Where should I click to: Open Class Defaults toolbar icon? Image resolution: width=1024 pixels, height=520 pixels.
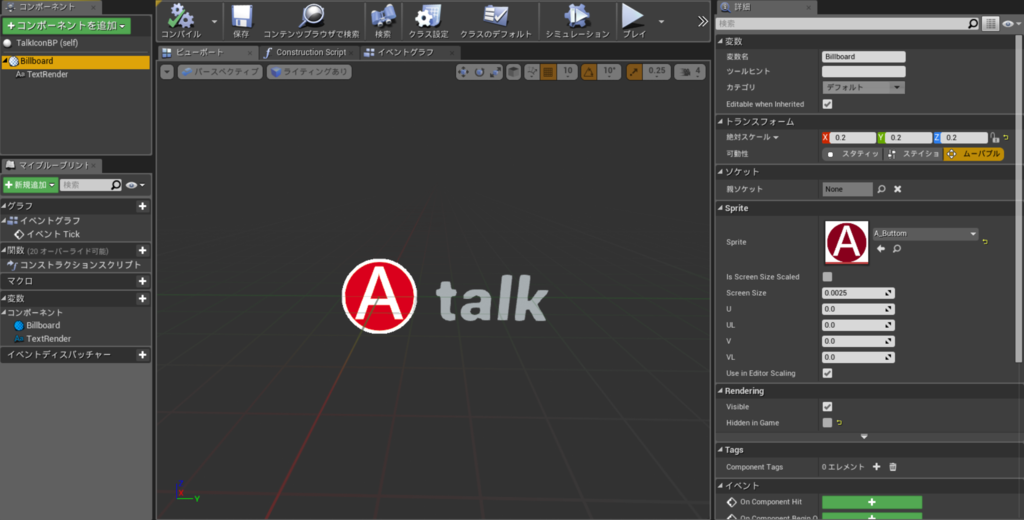[496, 17]
